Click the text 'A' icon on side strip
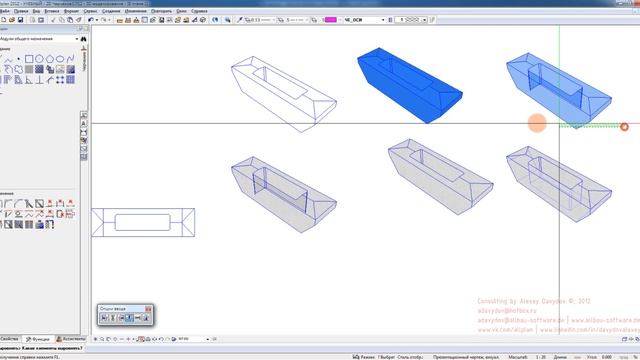 [x=84, y=123]
